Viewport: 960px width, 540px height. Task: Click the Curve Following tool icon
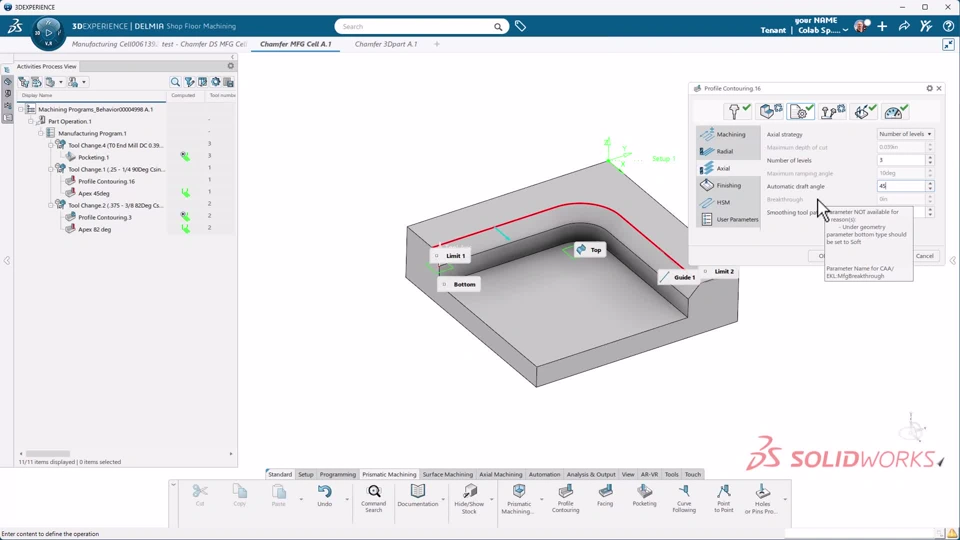pos(684,492)
